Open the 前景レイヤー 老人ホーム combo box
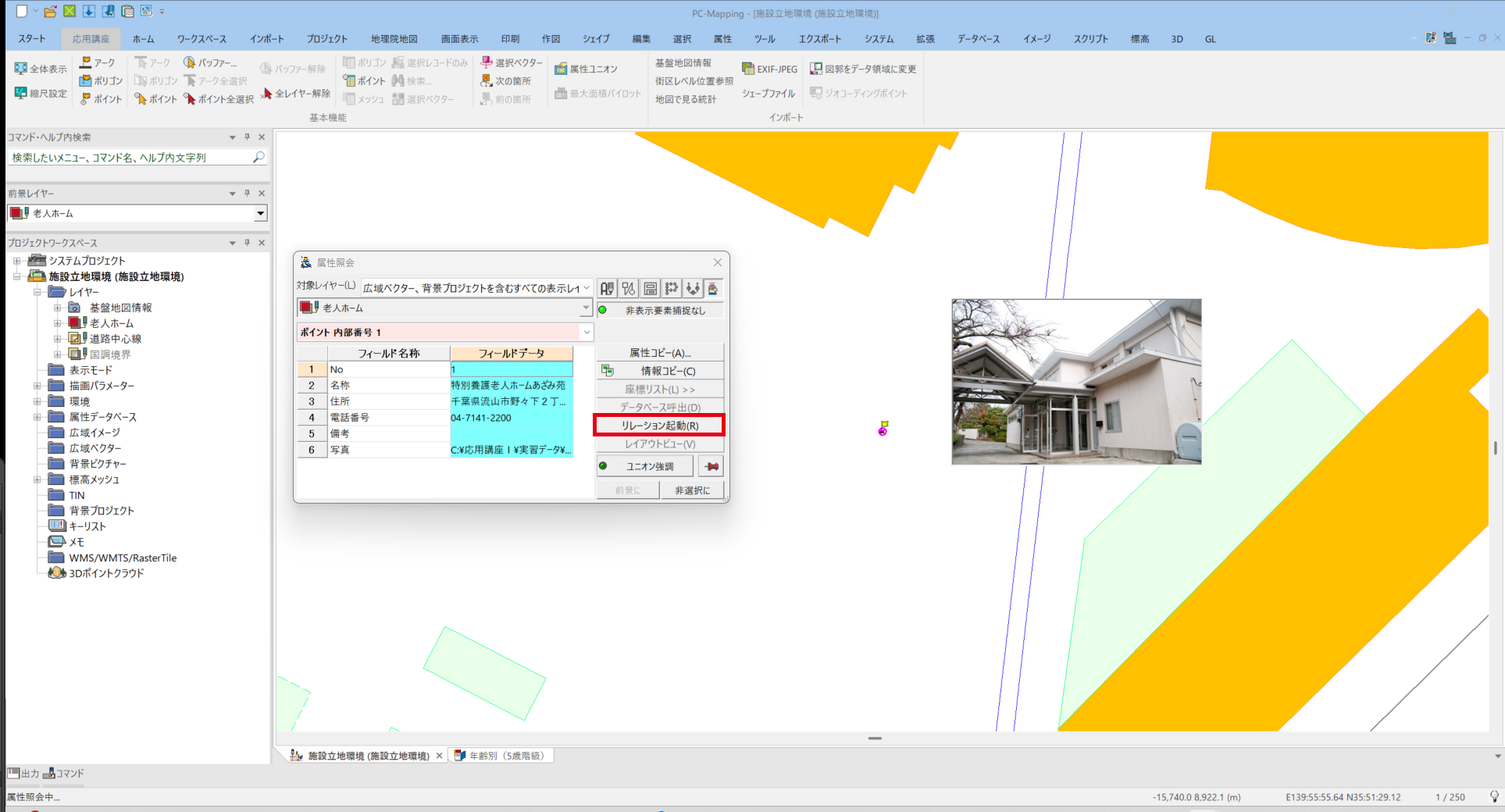Viewport: 1505px width, 812px height. [x=260, y=213]
